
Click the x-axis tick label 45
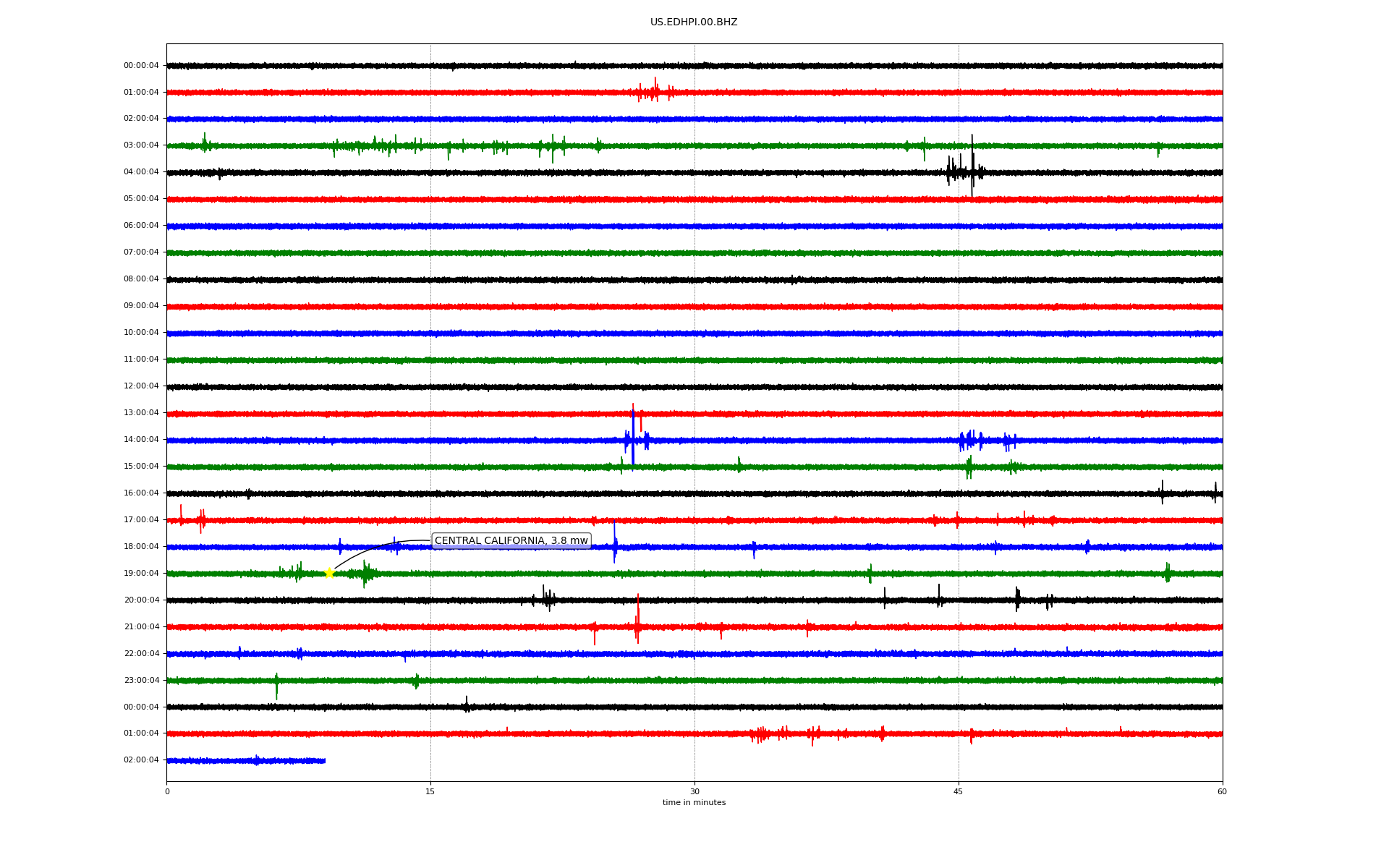[x=959, y=792]
